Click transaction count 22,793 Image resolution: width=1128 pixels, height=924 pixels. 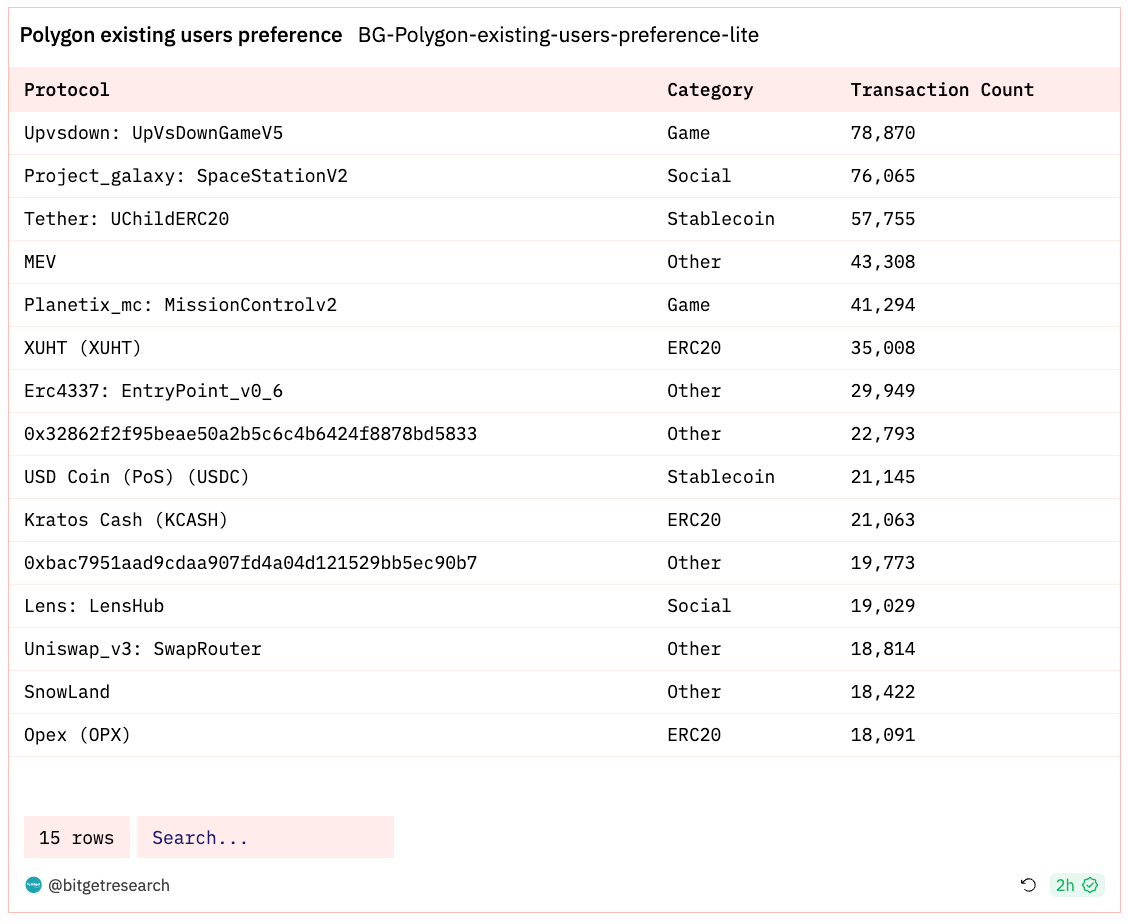click(883, 434)
